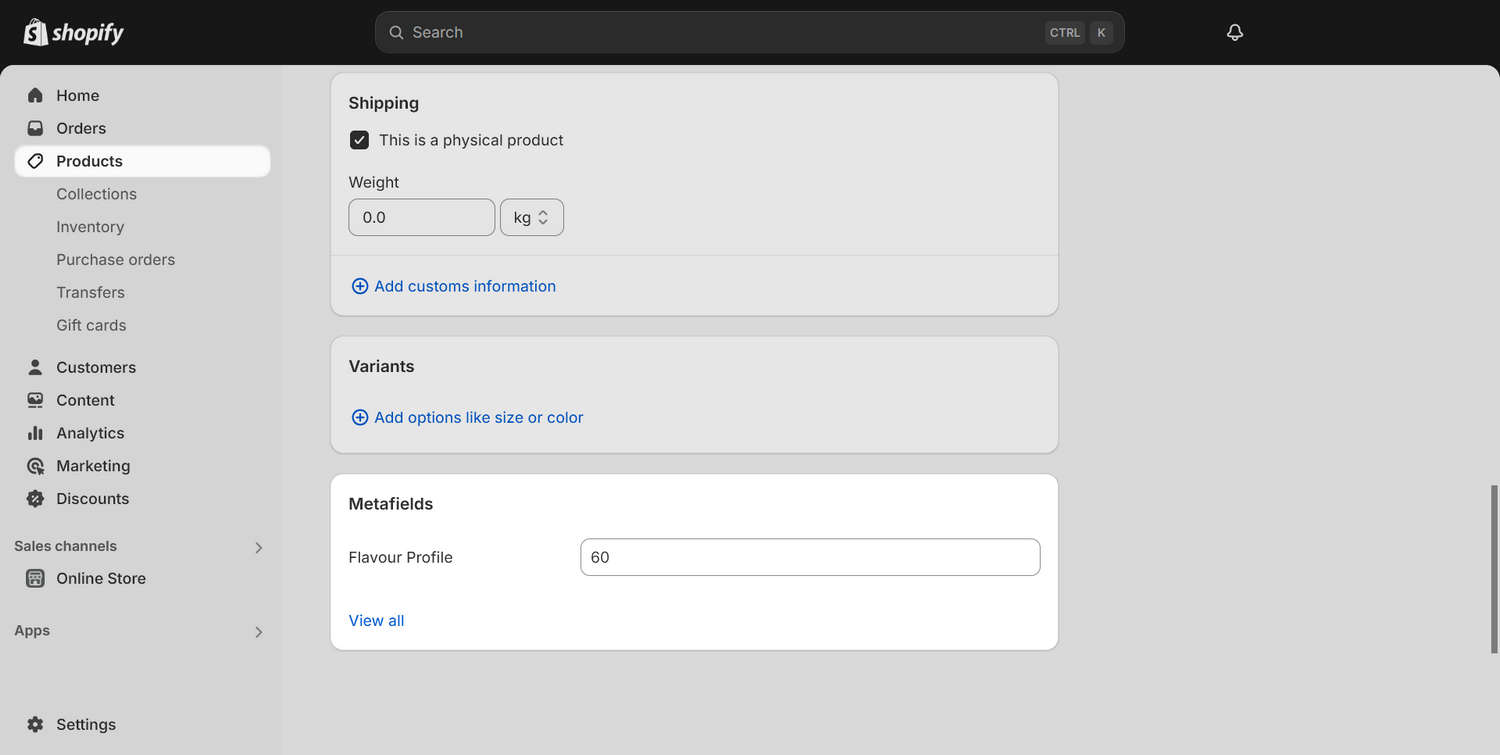Click the search magnifier icon
The image size is (1500, 755).
pyautogui.click(x=396, y=32)
